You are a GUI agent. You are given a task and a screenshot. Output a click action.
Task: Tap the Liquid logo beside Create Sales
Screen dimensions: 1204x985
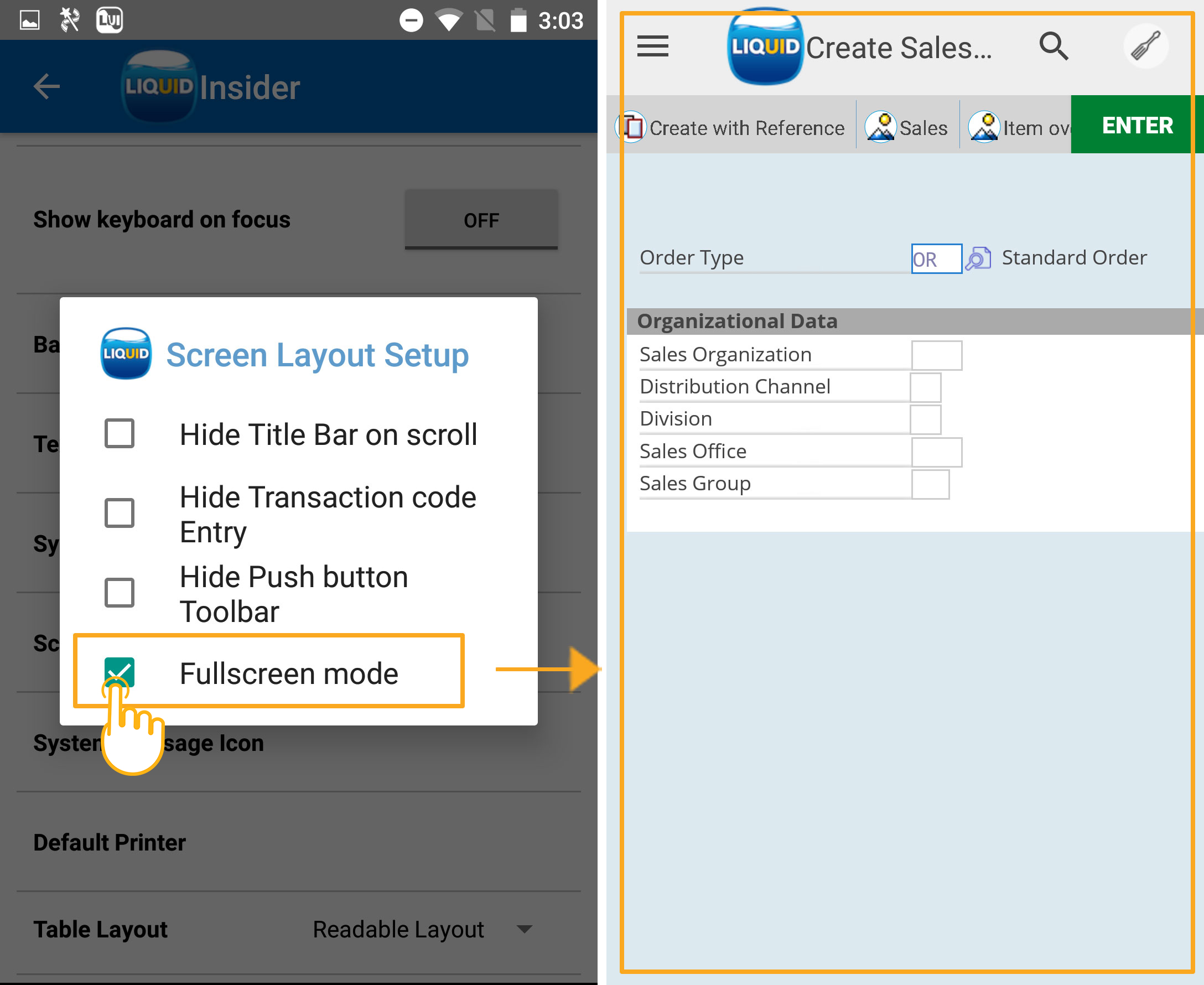[x=765, y=46]
